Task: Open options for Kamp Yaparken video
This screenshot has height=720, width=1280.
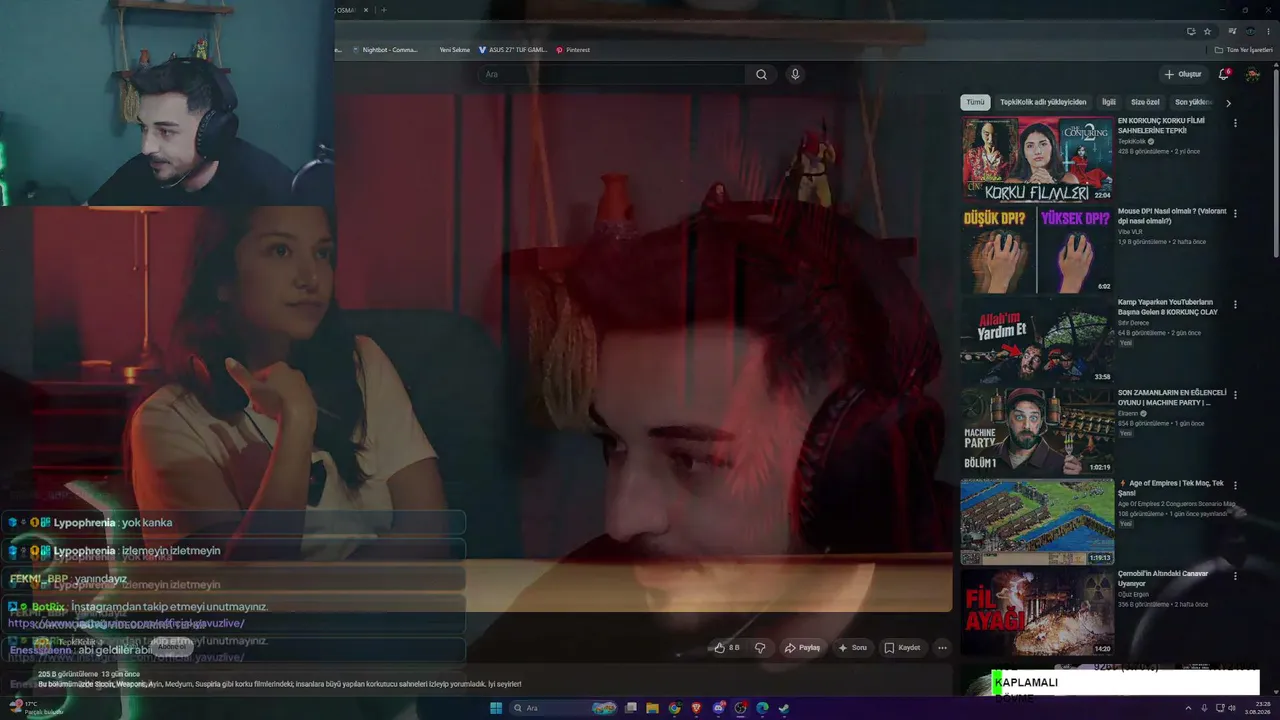Action: pos(1235,304)
